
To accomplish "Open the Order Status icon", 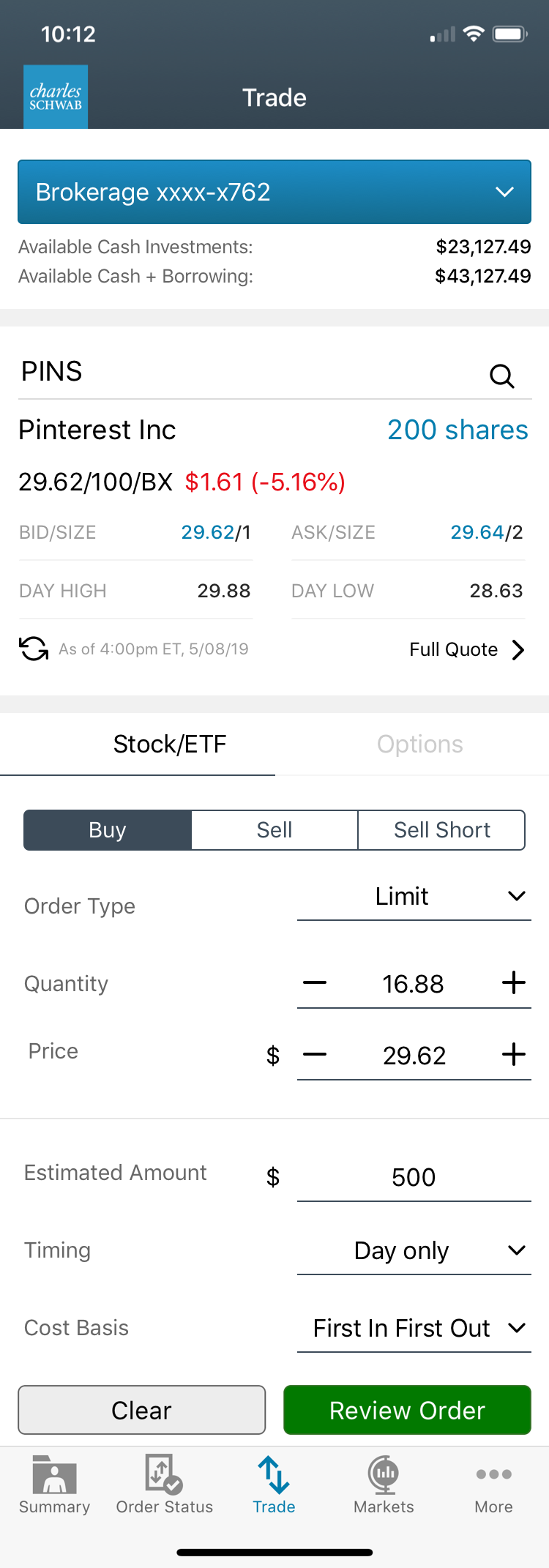I will [x=164, y=1474].
